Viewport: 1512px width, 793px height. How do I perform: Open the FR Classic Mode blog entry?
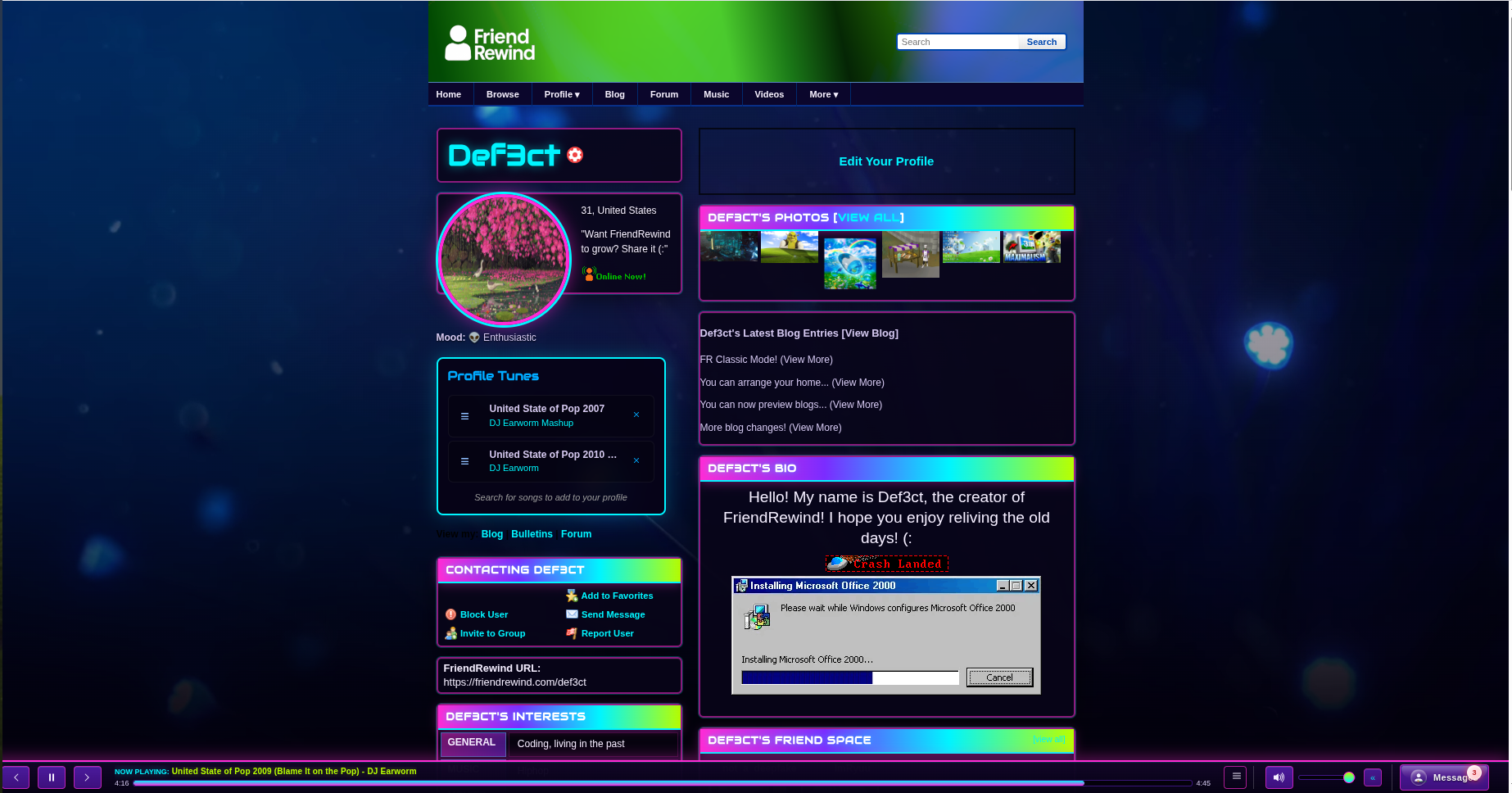[x=766, y=360]
